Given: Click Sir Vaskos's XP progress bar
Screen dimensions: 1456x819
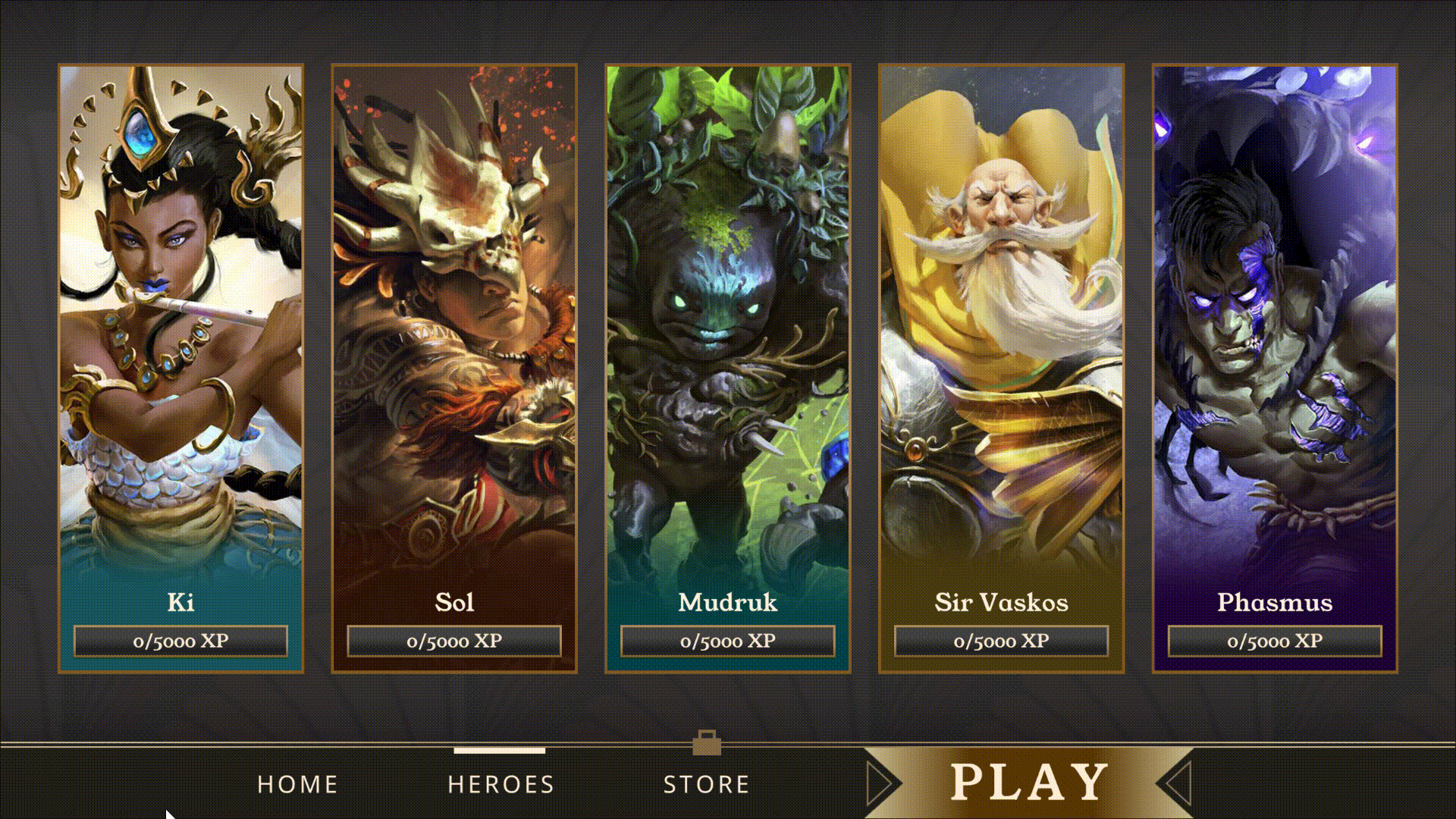Looking at the screenshot, I should (x=1001, y=642).
